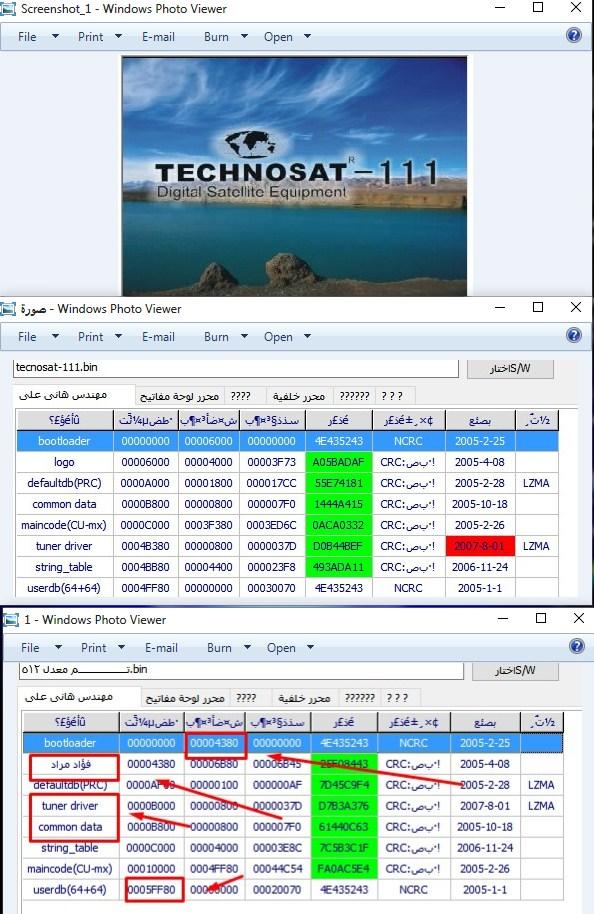Click the green 55E74181 checksum cell
594x914 pixels.
pos(338,483)
